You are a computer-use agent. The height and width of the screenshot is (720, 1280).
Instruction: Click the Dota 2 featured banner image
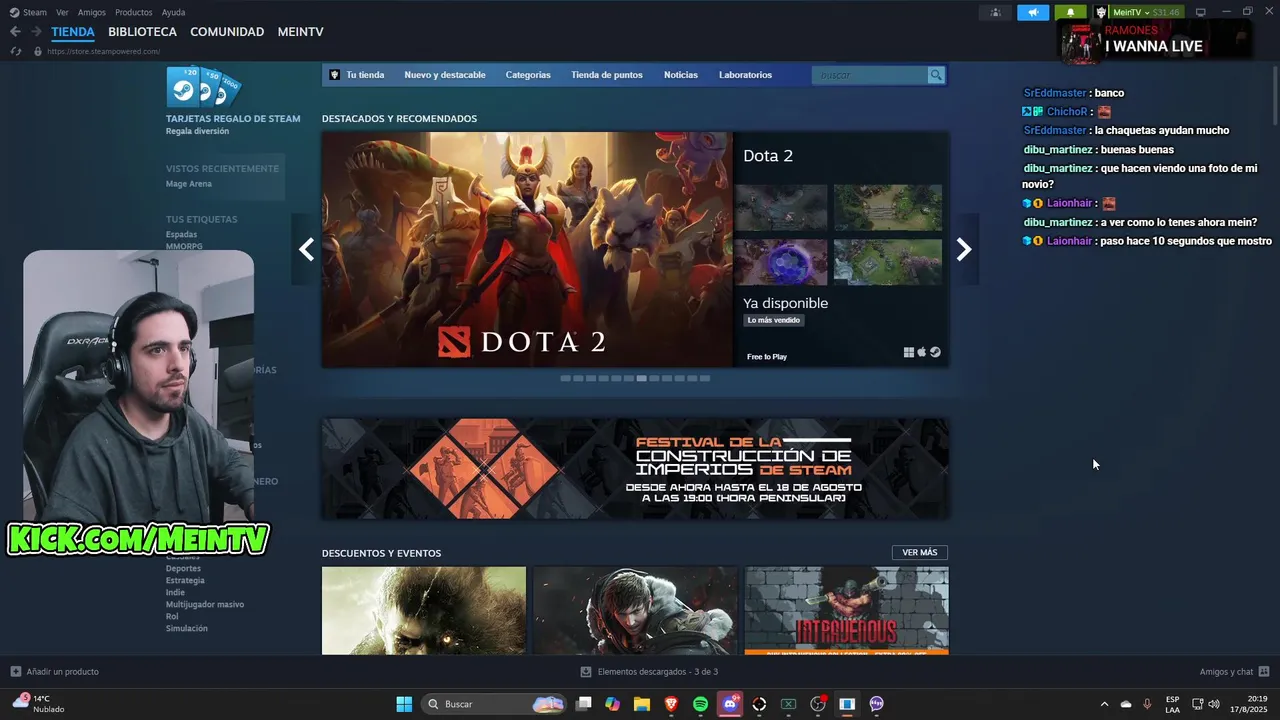click(527, 250)
